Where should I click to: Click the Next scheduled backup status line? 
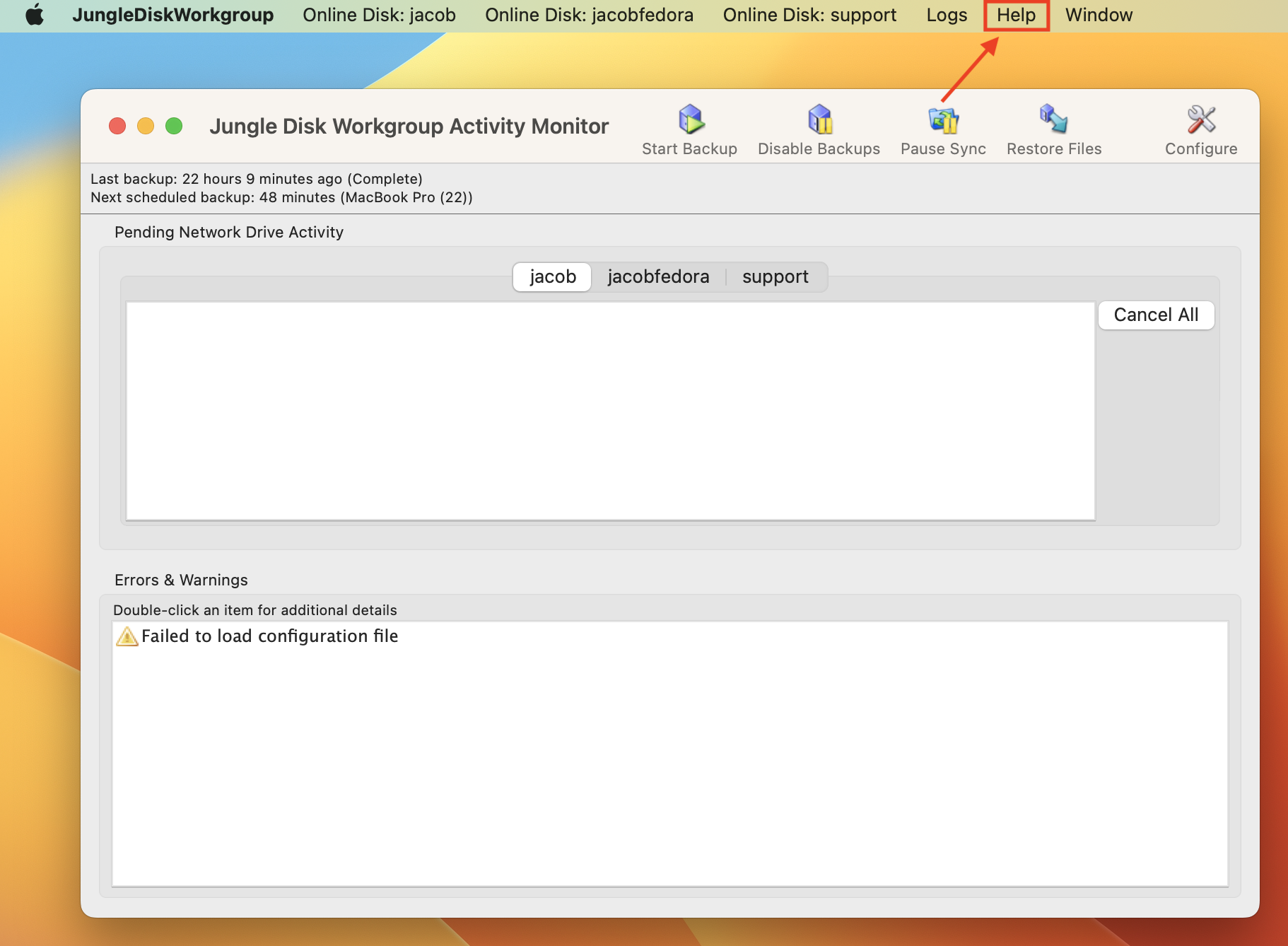tap(281, 197)
